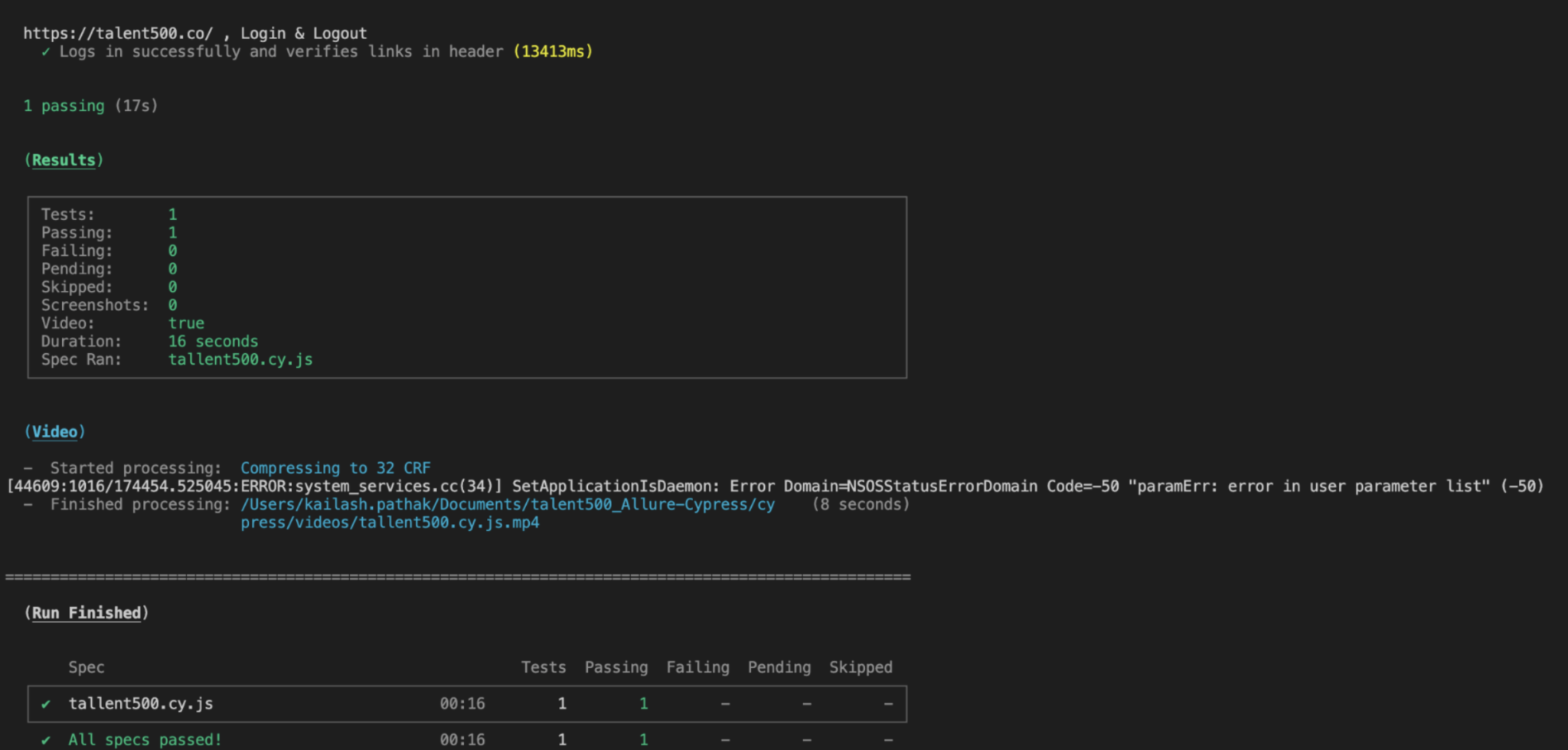Click the Skipped zero value in Results box
Viewport: 1568px width, 750px height.
click(x=173, y=287)
